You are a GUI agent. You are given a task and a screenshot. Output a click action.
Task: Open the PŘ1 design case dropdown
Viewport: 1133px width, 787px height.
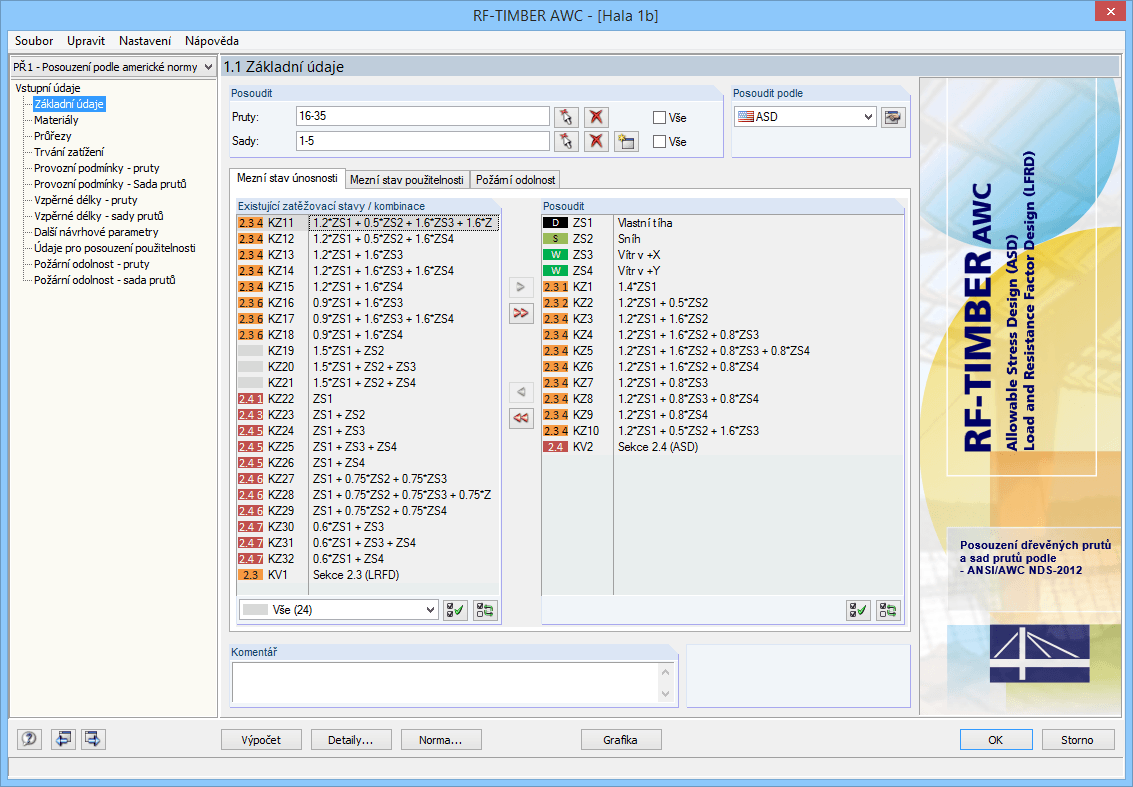tap(113, 67)
